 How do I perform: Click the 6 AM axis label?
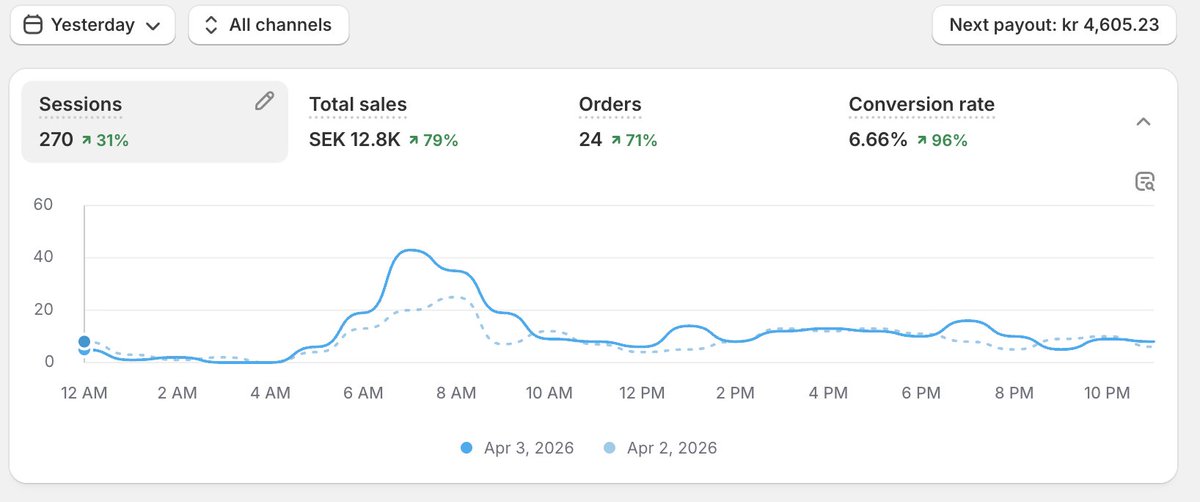pos(363,394)
